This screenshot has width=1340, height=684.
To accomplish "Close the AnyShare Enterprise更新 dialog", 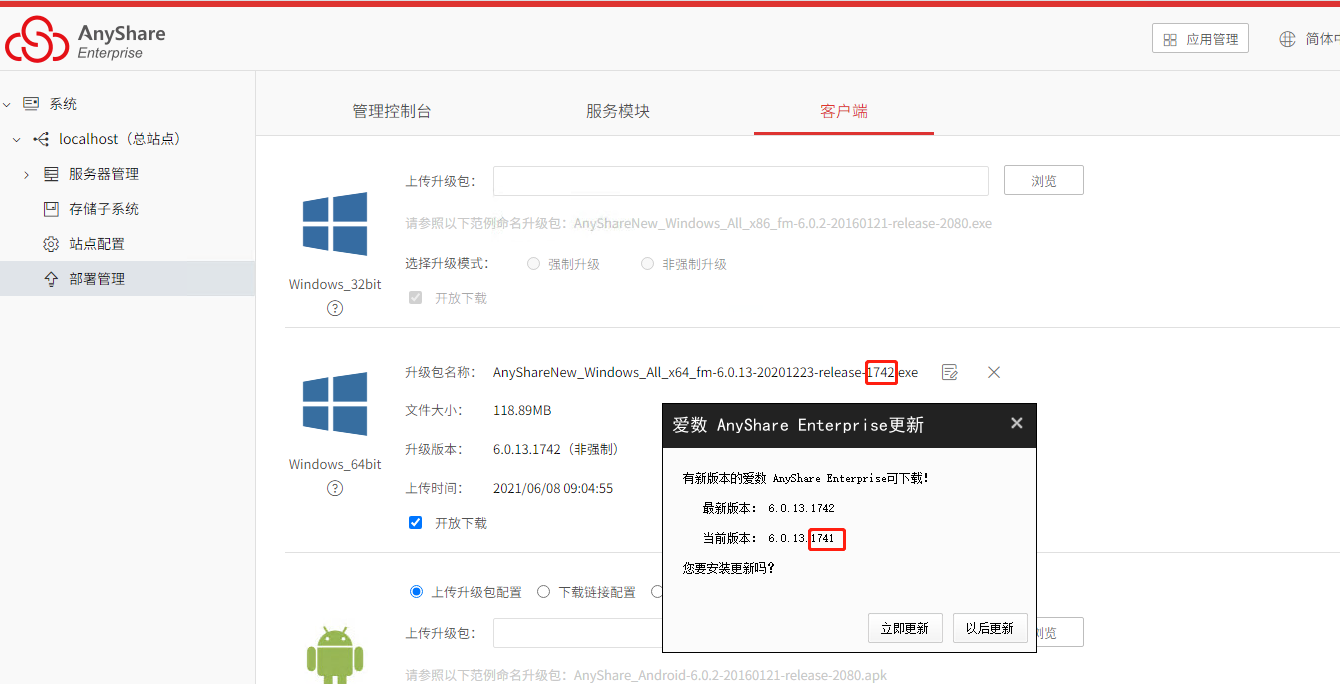I will tap(1017, 423).
